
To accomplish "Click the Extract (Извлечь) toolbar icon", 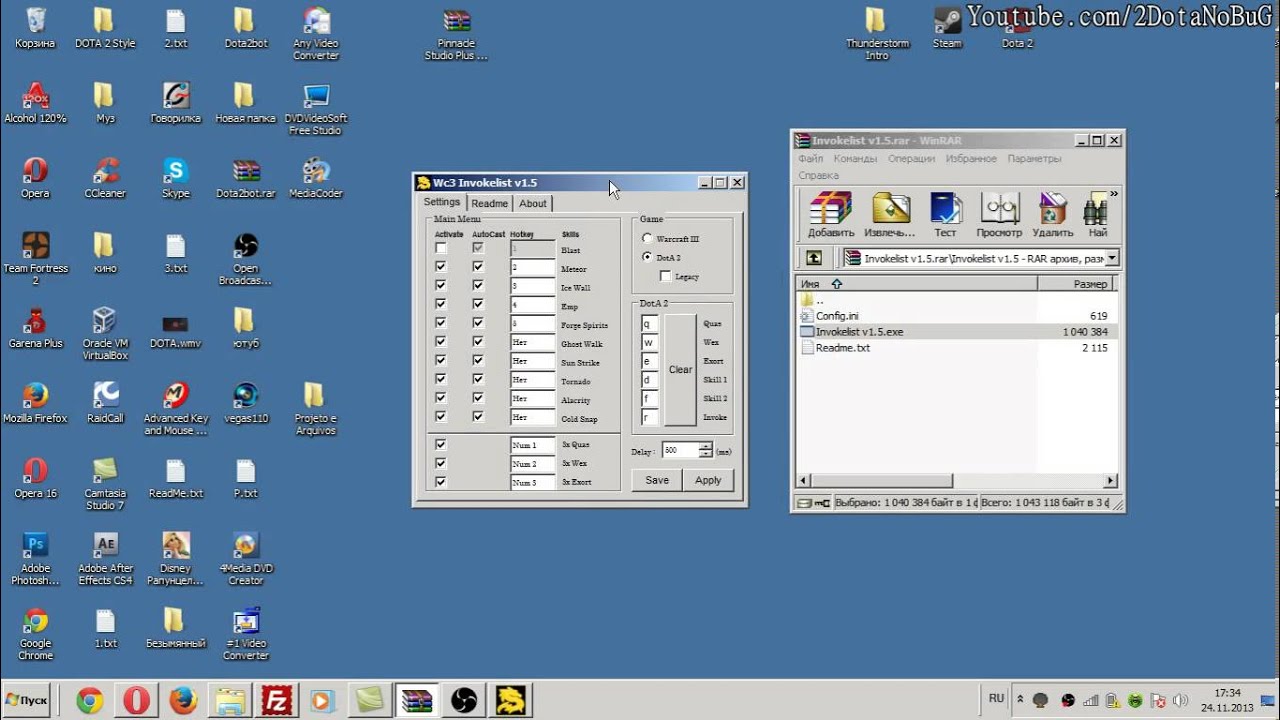I will coord(890,215).
